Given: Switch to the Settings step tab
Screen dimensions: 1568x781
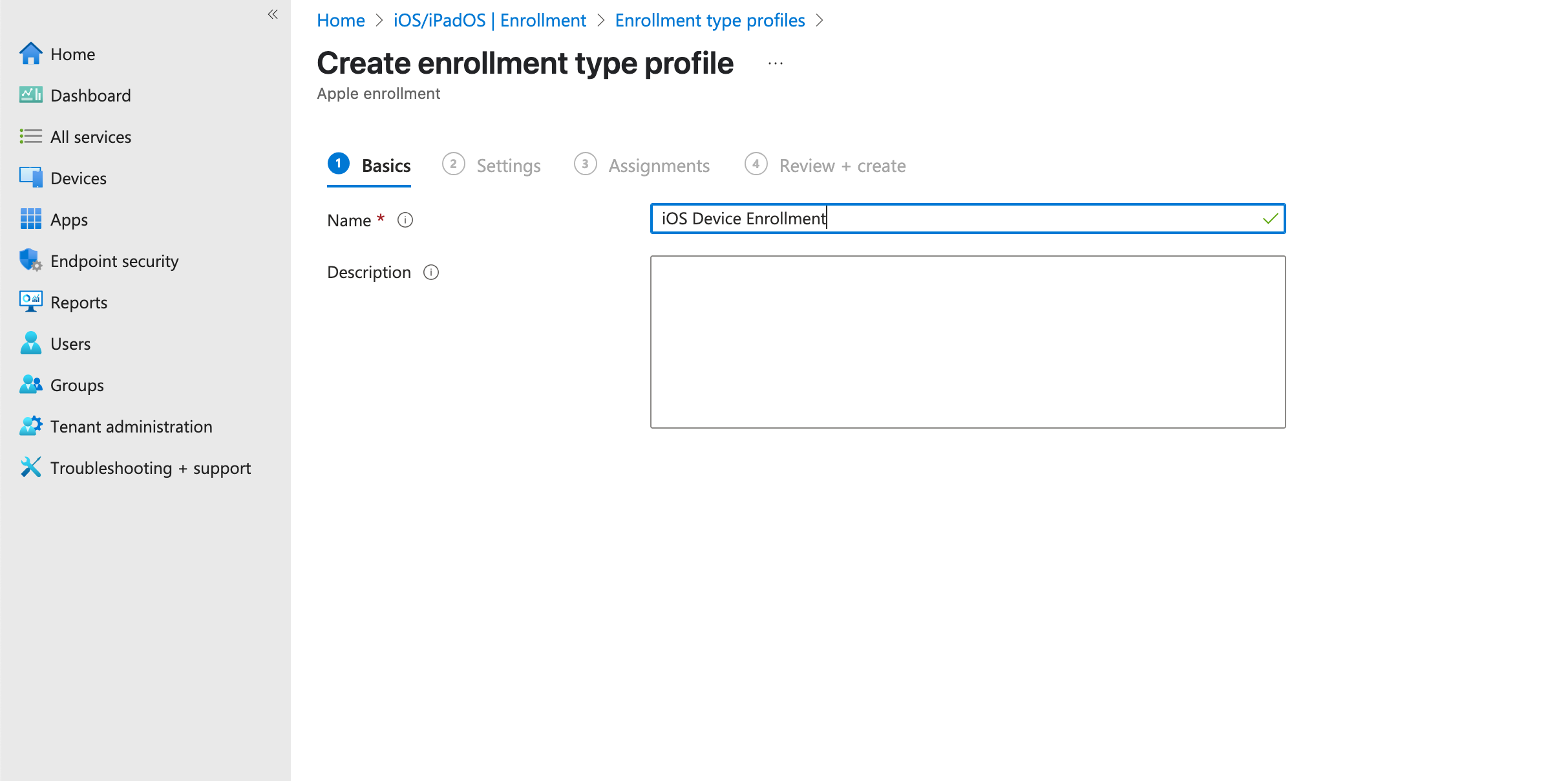Looking at the screenshot, I should pos(508,166).
